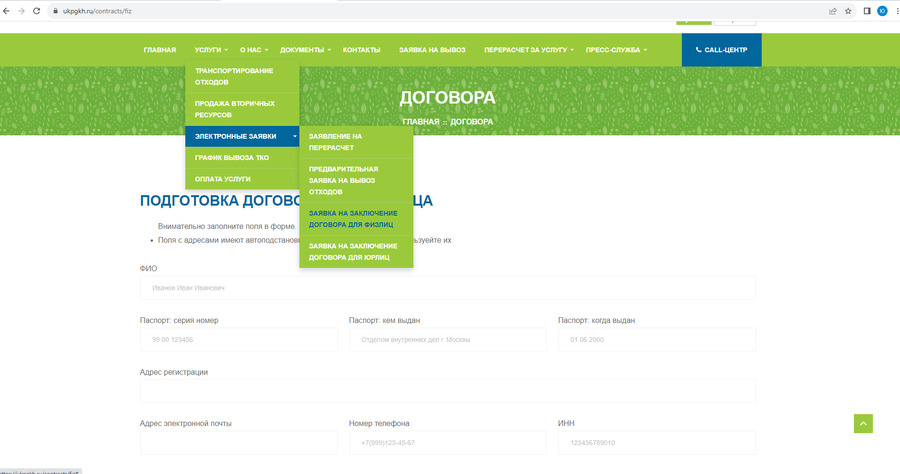Open the browser profile avatar
900x474 pixels.
[882, 11]
